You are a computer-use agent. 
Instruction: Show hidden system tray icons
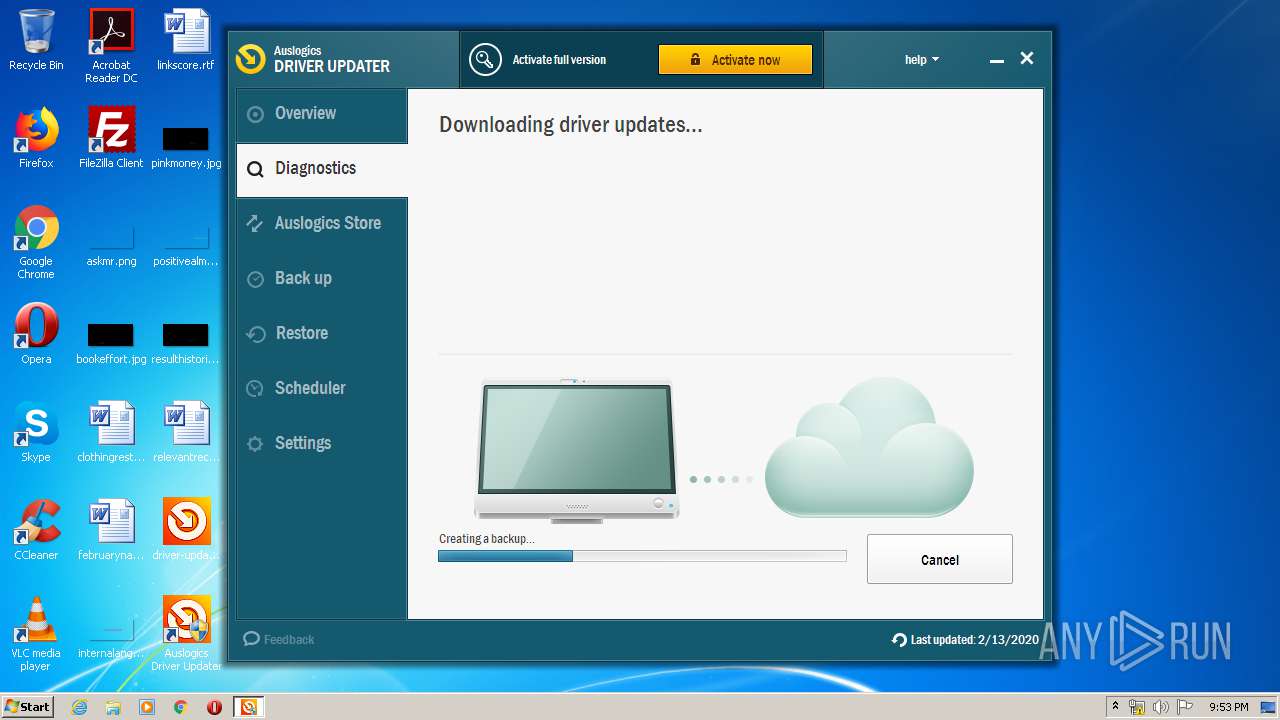1115,707
